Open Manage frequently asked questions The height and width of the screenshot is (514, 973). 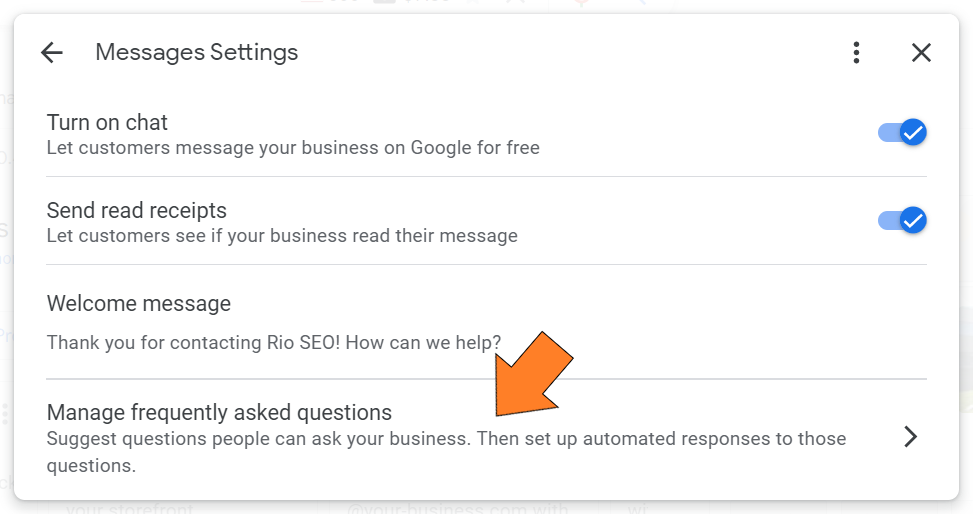click(220, 412)
